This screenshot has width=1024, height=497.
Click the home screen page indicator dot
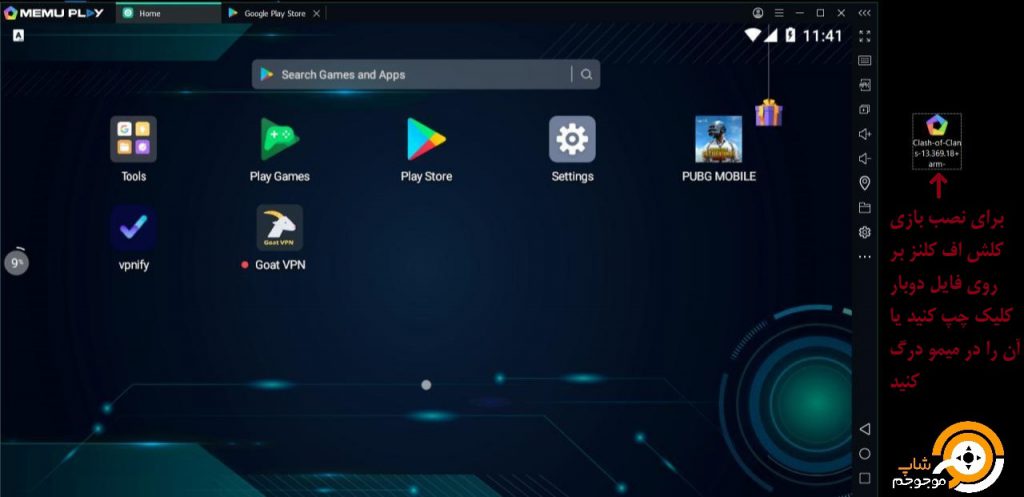coord(426,385)
